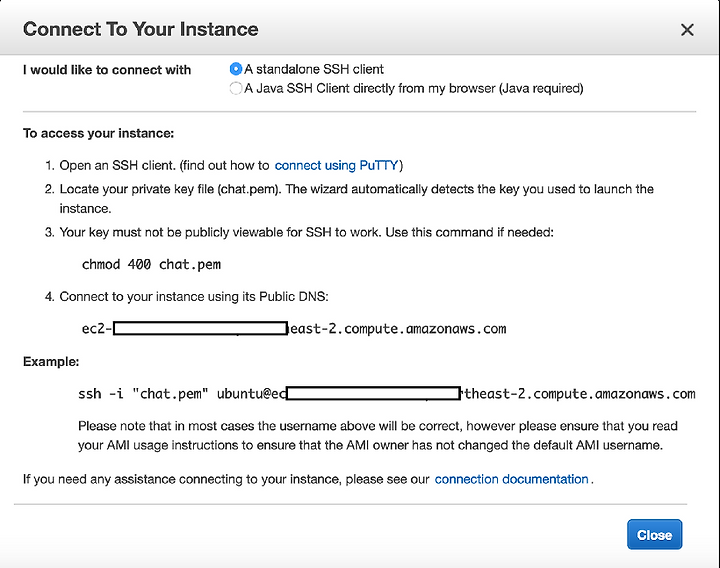Image resolution: width=720 pixels, height=568 pixels.
Task: Open the connection documentation link
Action: pyautogui.click(x=512, y=479)
